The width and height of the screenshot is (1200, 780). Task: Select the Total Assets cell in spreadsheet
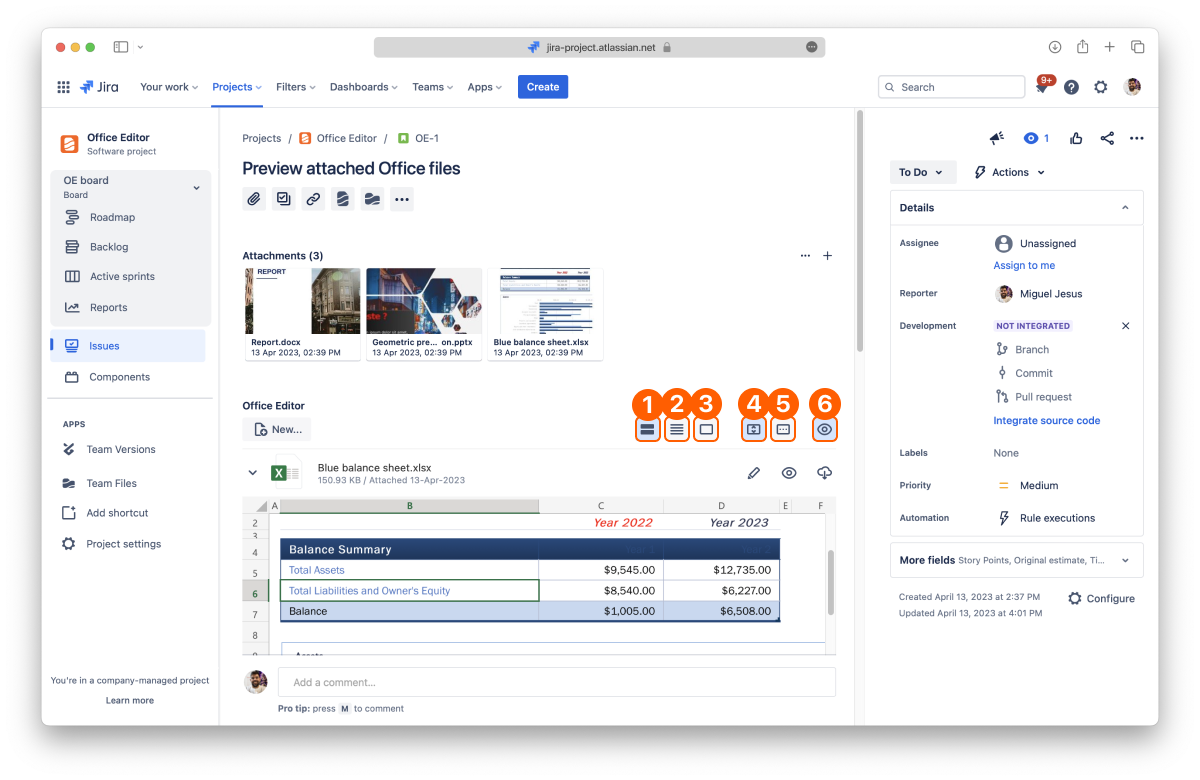point(410,570)
